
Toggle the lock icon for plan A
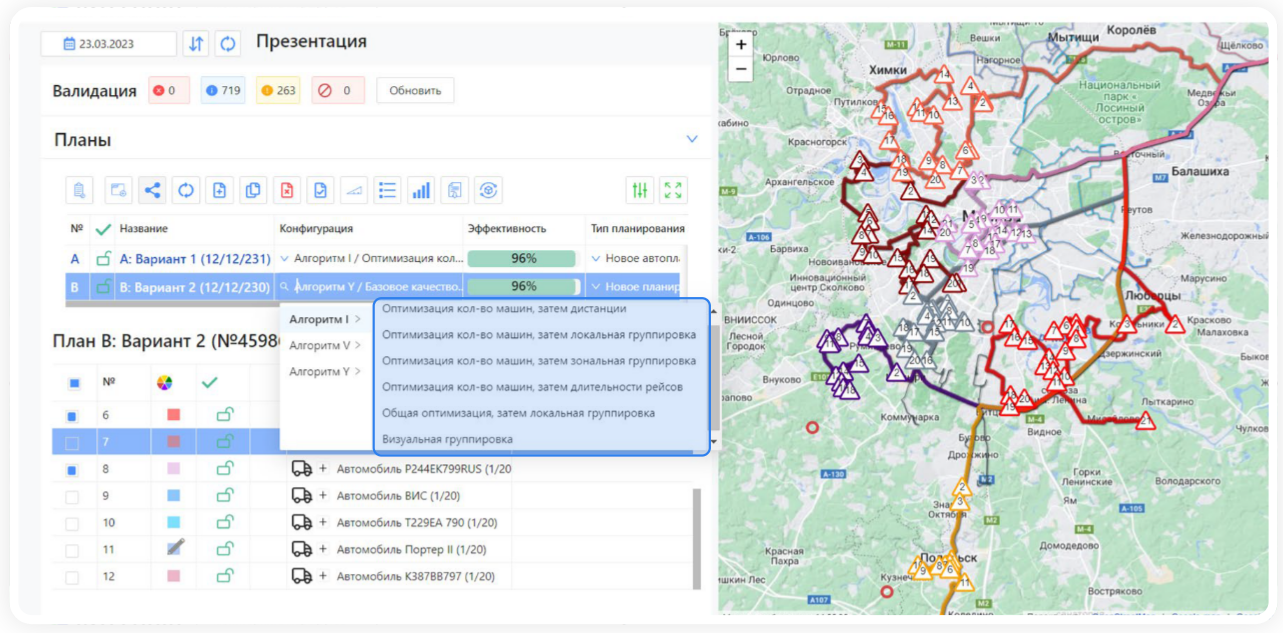[x=103, y=259]
